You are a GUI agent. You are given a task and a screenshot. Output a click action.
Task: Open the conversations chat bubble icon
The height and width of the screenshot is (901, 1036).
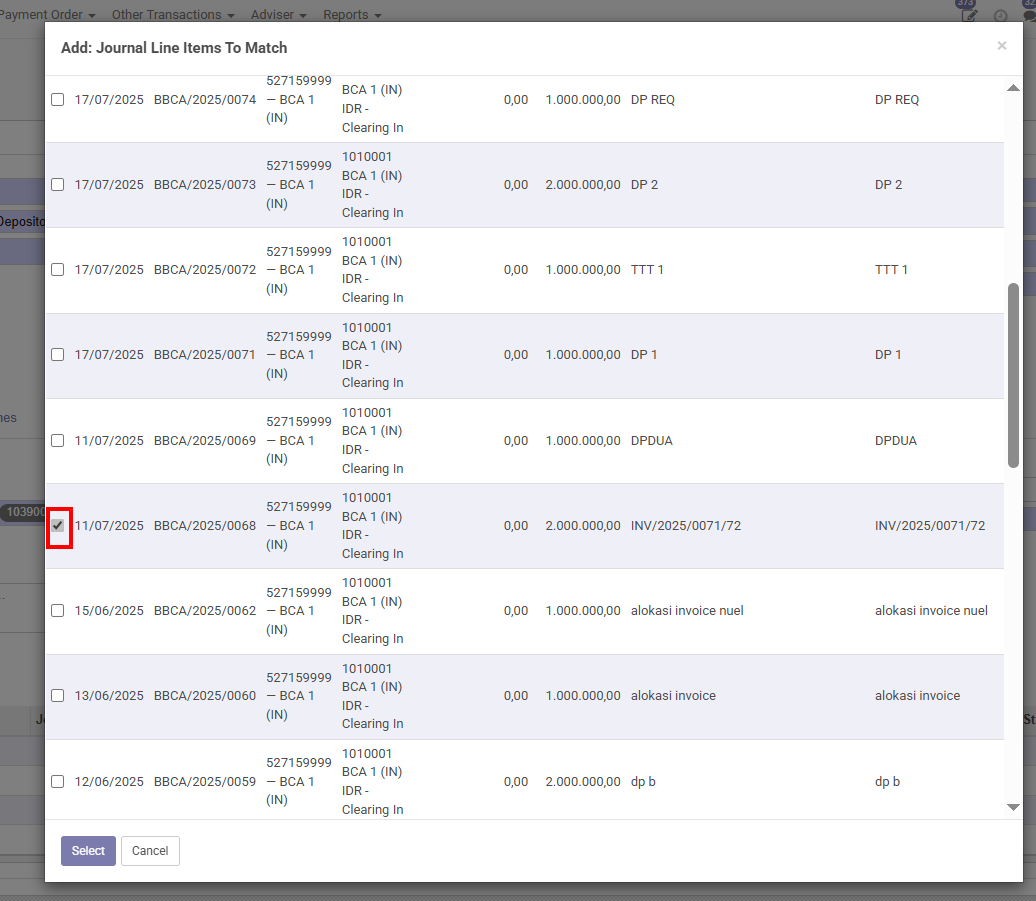pyautogui.click(x=1030, y=14)
